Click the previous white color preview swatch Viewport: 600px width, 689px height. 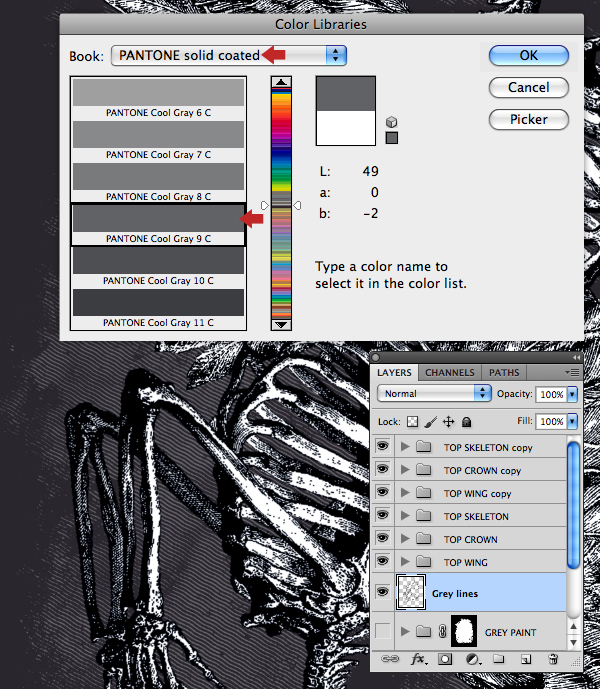point(346,128)
